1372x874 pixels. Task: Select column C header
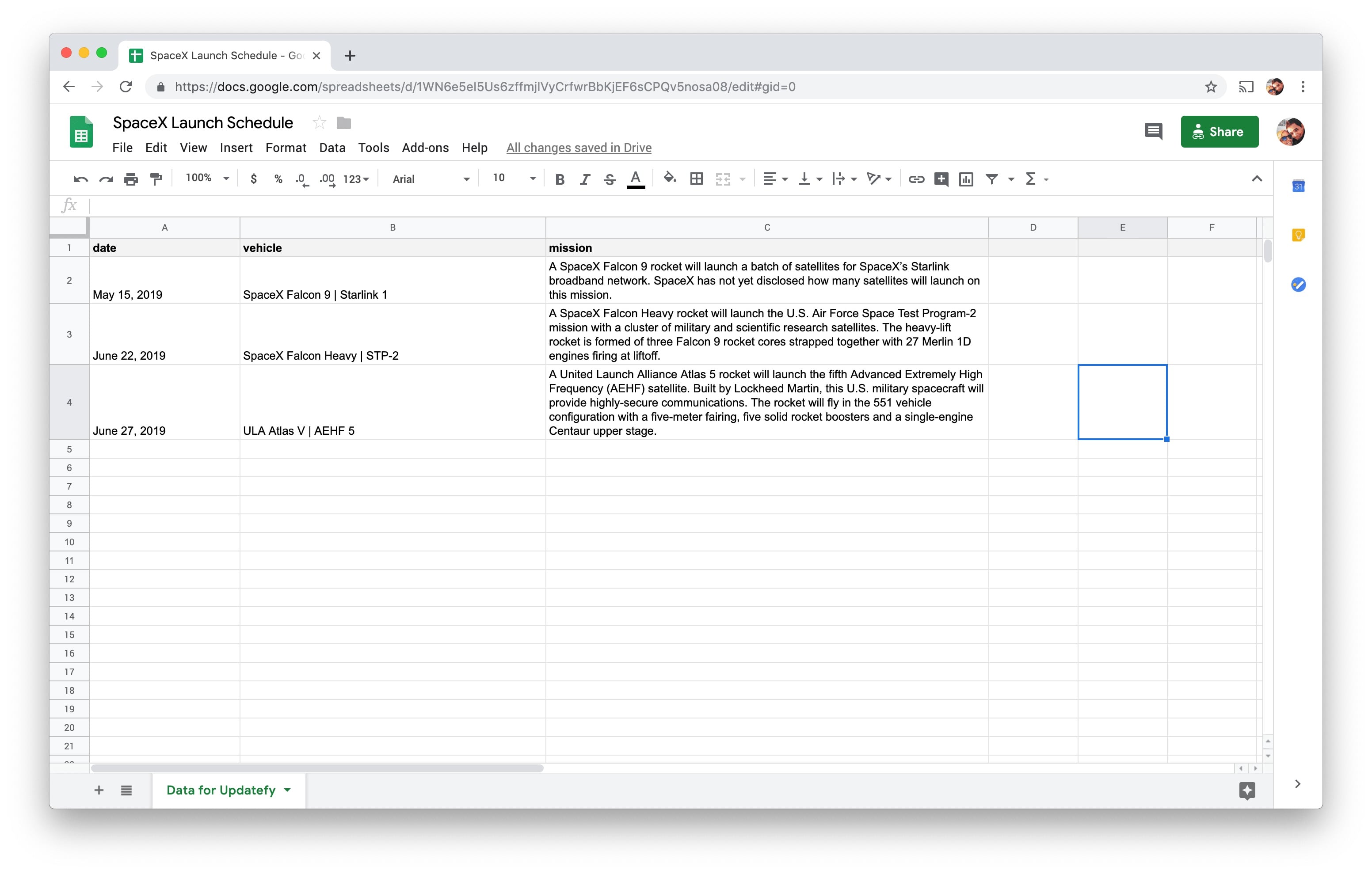click(767, 227)
